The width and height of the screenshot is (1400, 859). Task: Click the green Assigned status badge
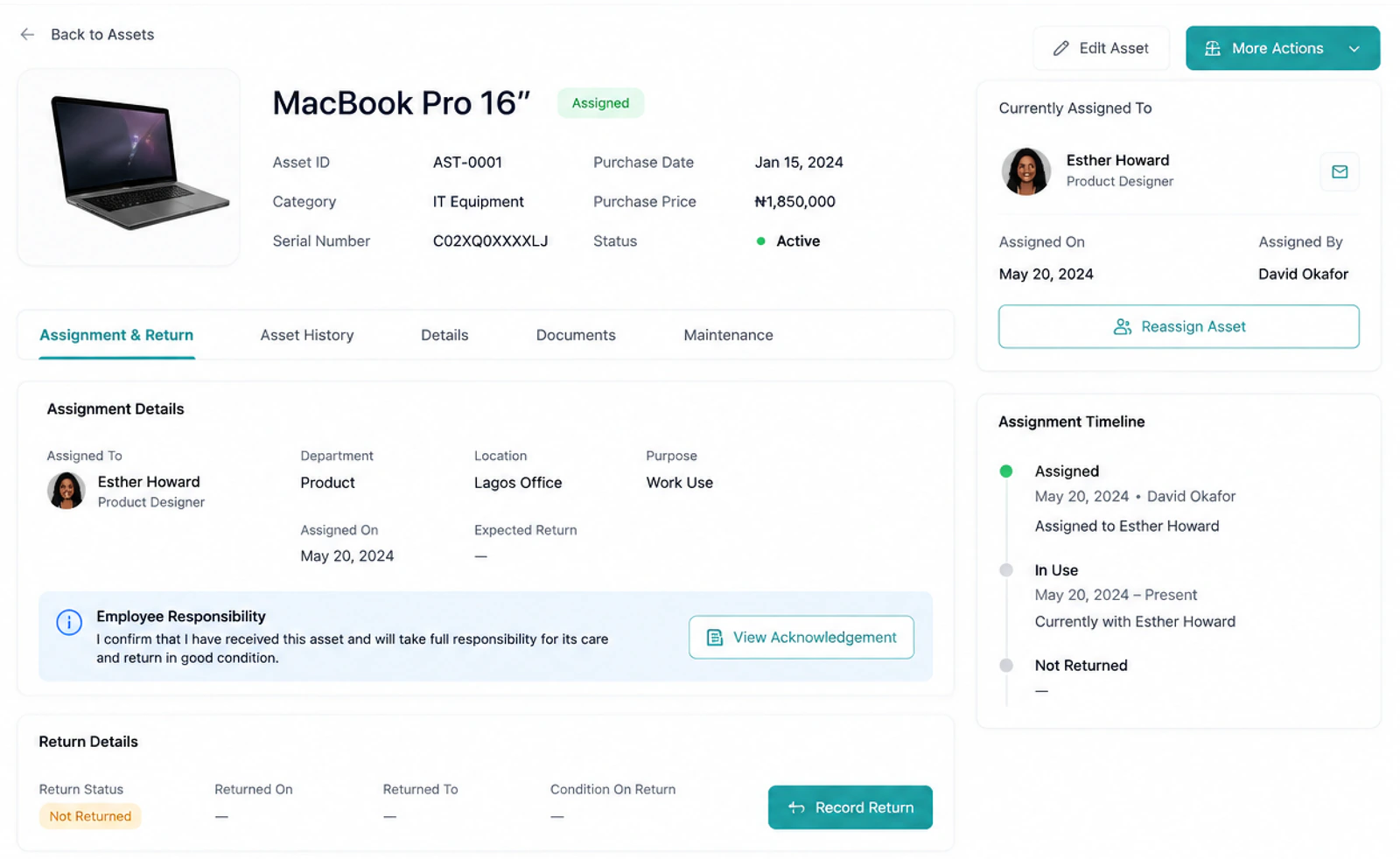tap(600, 103)
